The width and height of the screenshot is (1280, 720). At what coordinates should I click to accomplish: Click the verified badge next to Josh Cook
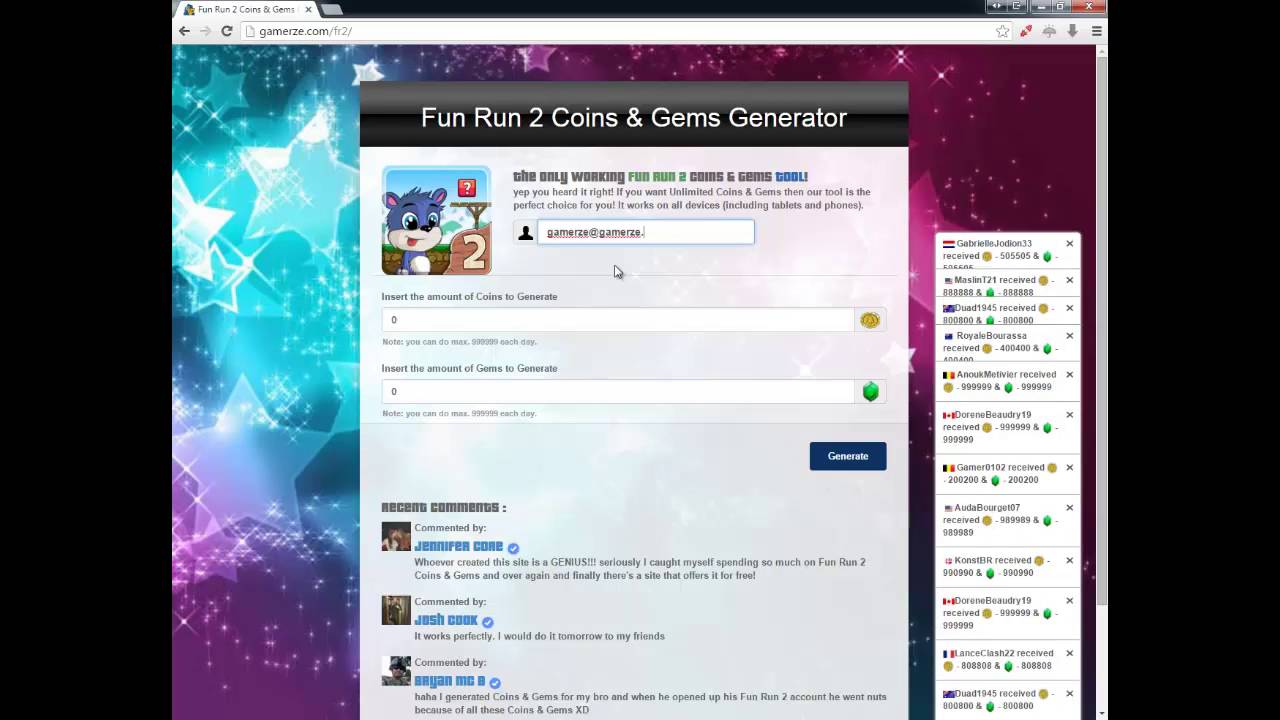[488, 622]
